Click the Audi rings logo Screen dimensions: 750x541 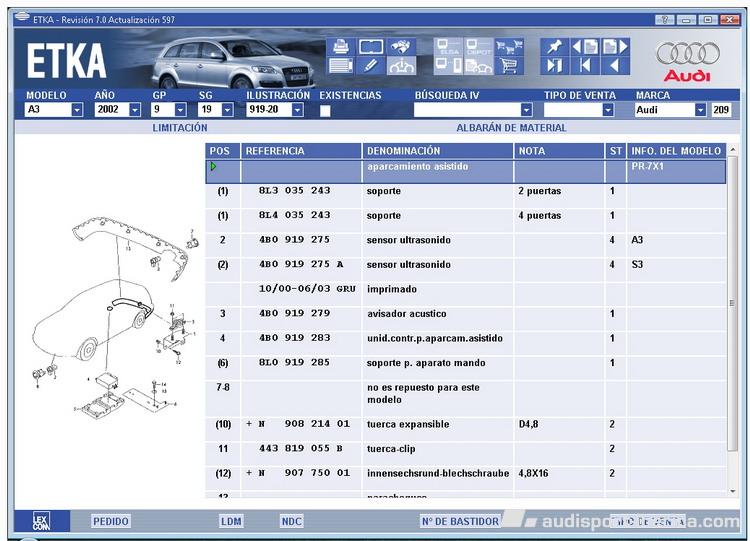[688, 53]
